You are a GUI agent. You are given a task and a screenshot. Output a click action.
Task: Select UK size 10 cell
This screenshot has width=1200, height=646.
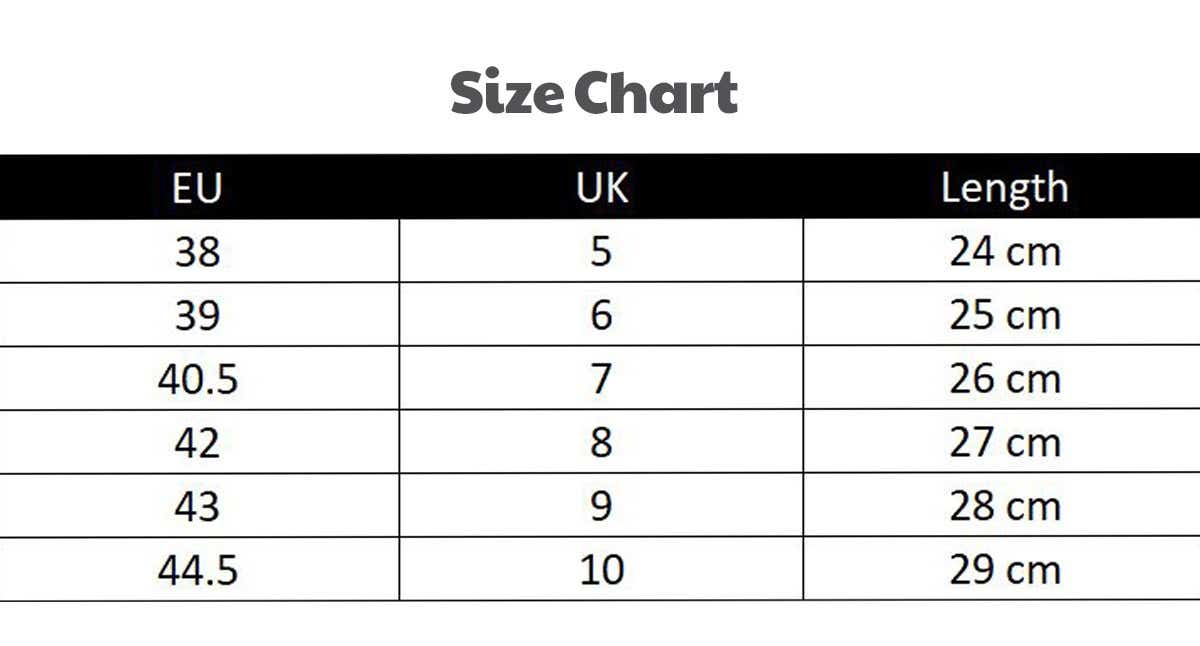pyautogui.click(x=601, y=570)
